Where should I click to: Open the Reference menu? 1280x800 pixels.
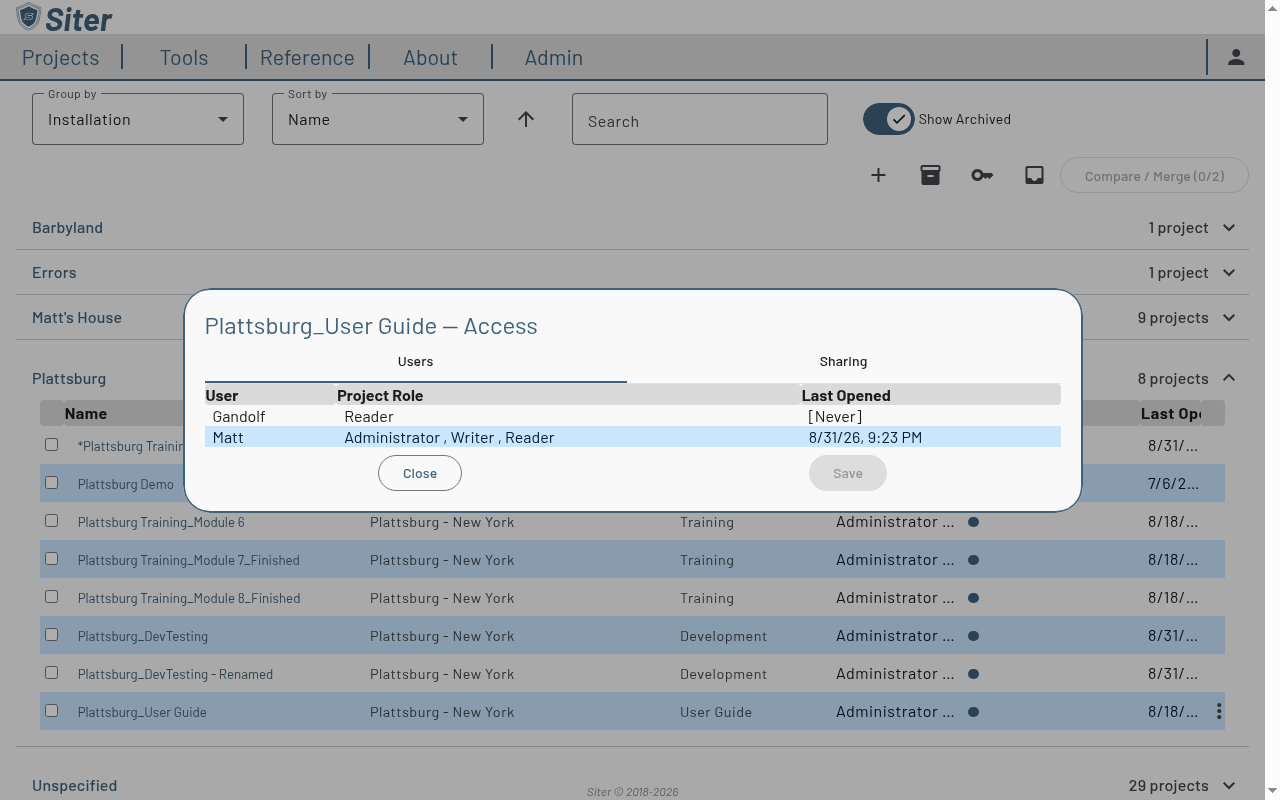[307, 58]
